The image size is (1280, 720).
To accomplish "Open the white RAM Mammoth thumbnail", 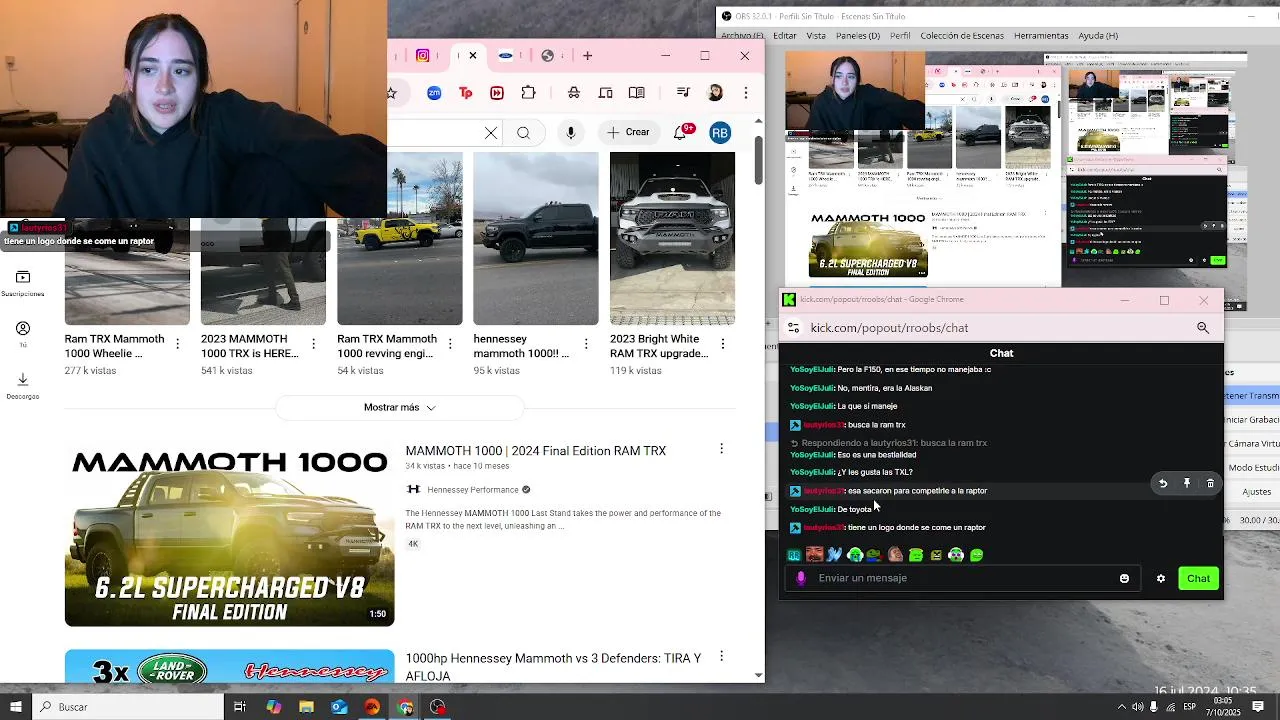I will pos(672,238).
